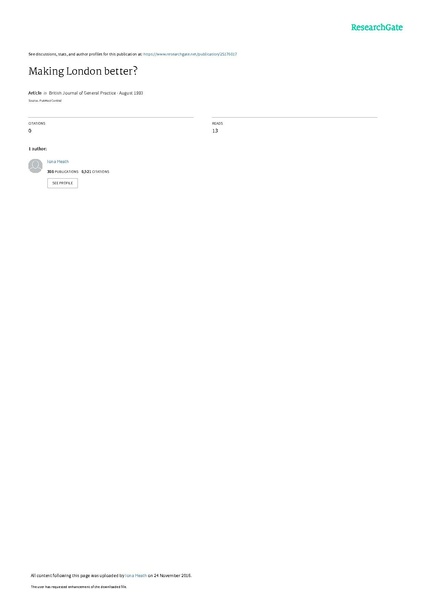Viewport: 424px width, 600px height.
Task: Click the "Source: PubMed Central" text
Action: (x=45, y=101)
